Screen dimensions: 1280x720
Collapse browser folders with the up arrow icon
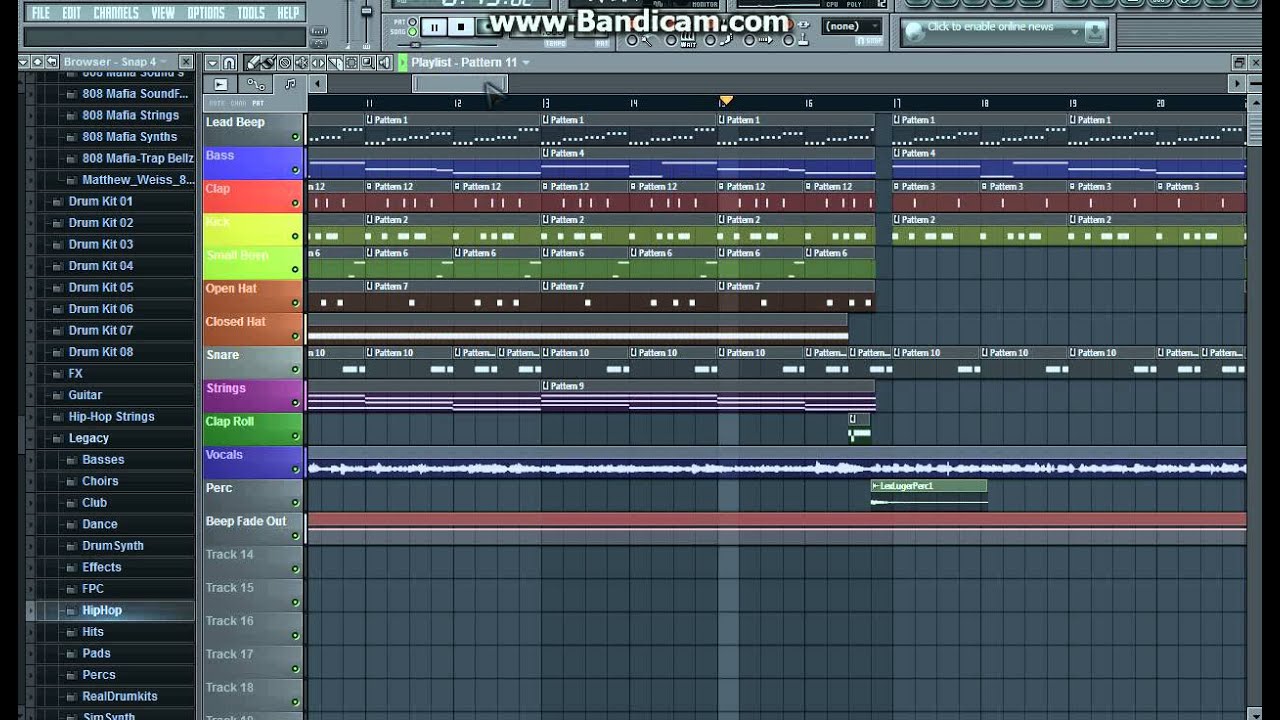(37, 62)
